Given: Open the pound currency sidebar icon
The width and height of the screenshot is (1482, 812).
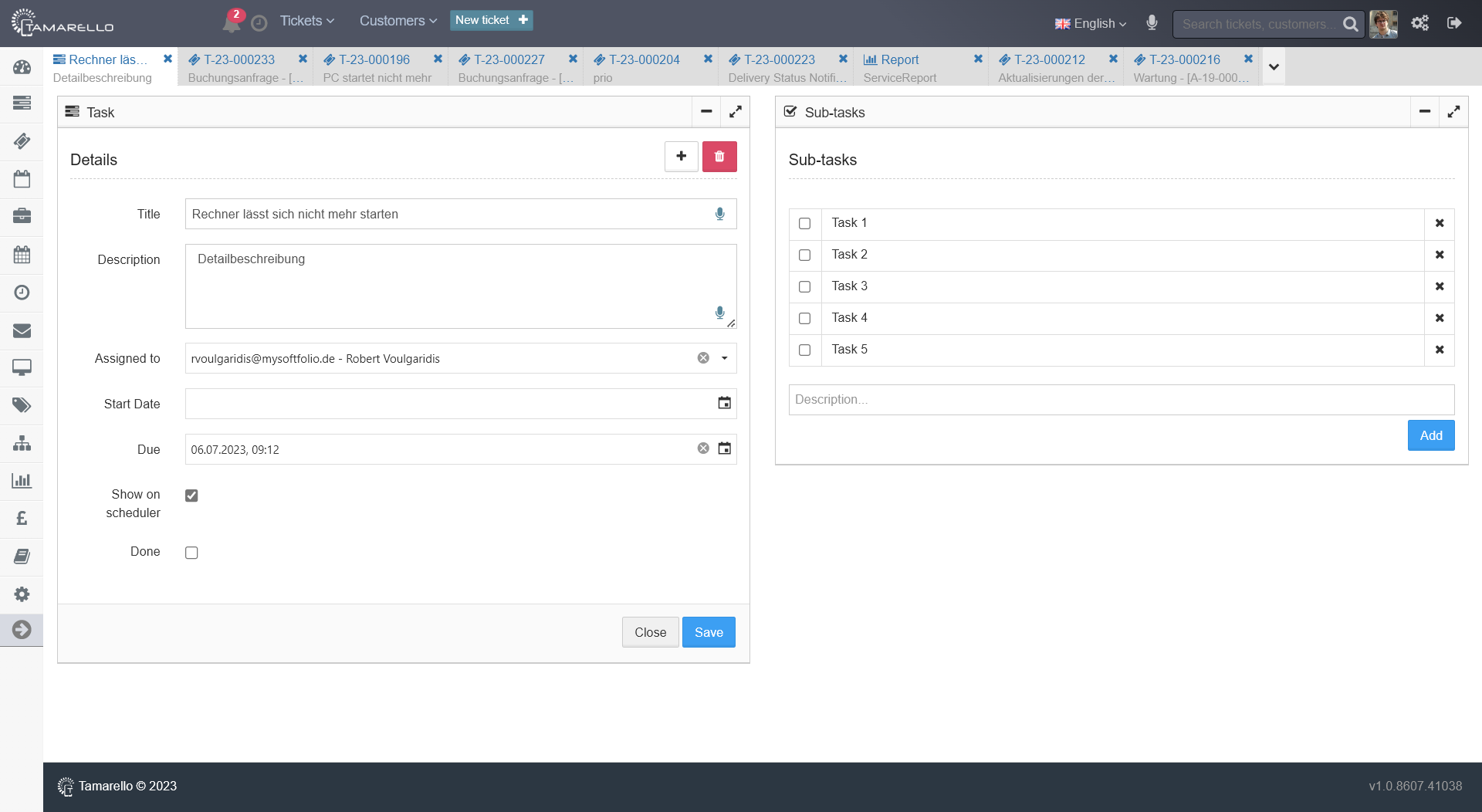Looking at the screenshot, I should 22,518.
